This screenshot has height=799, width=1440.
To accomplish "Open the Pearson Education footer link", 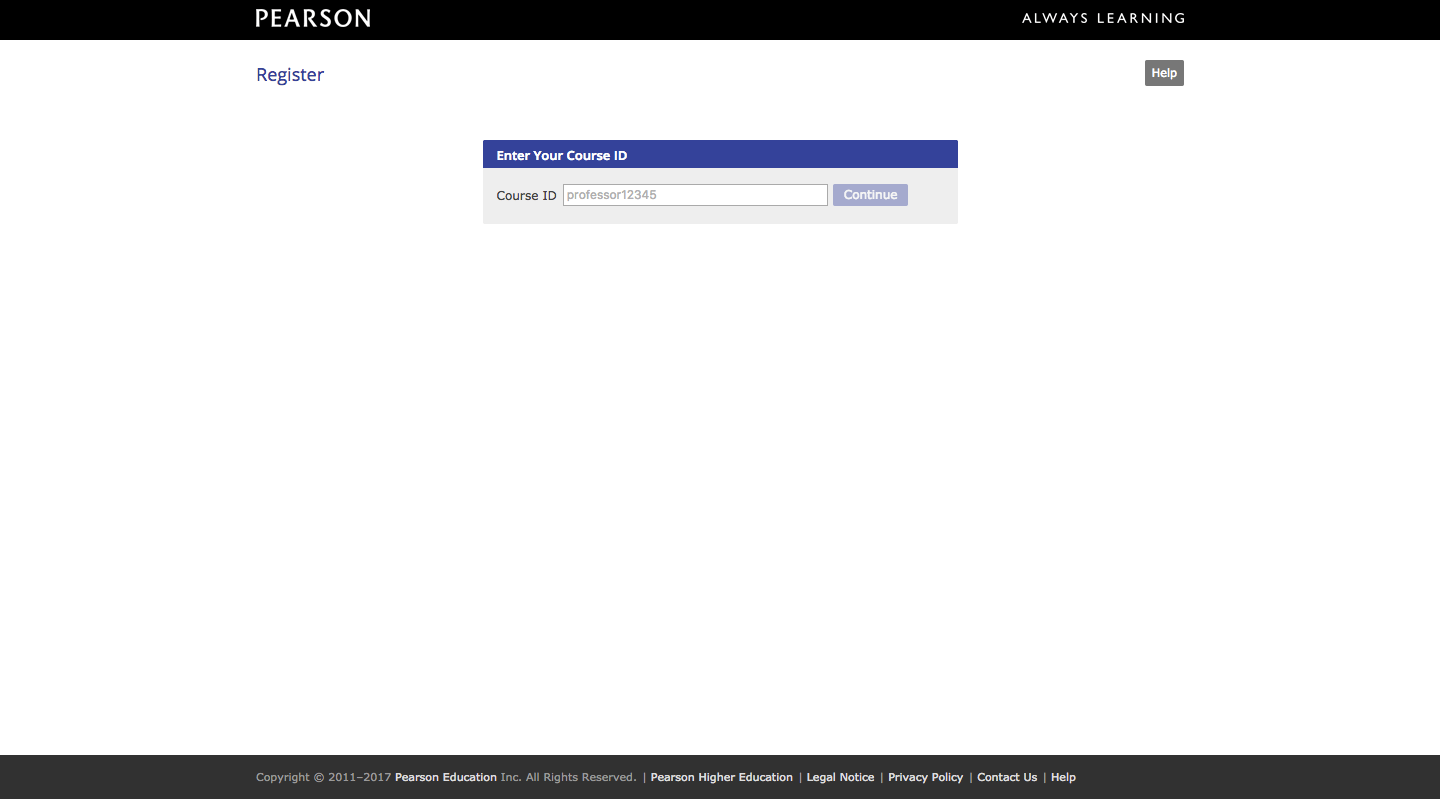I will (446, 778).
